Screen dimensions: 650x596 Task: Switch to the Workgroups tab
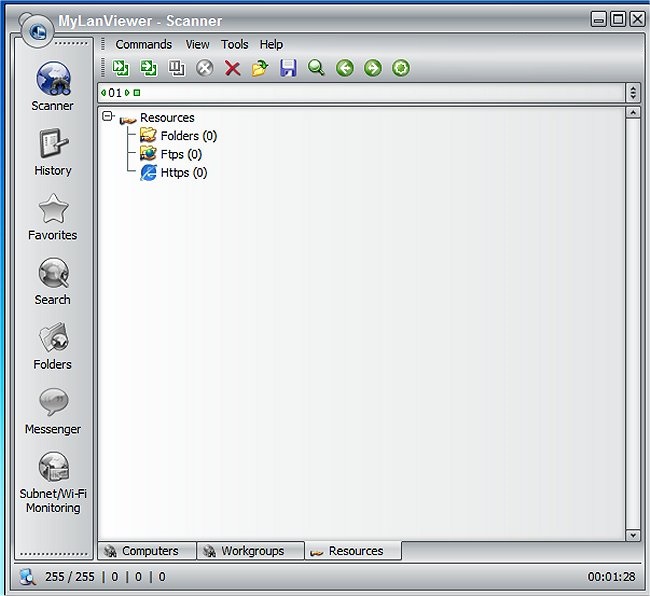[x=251, y=551]
